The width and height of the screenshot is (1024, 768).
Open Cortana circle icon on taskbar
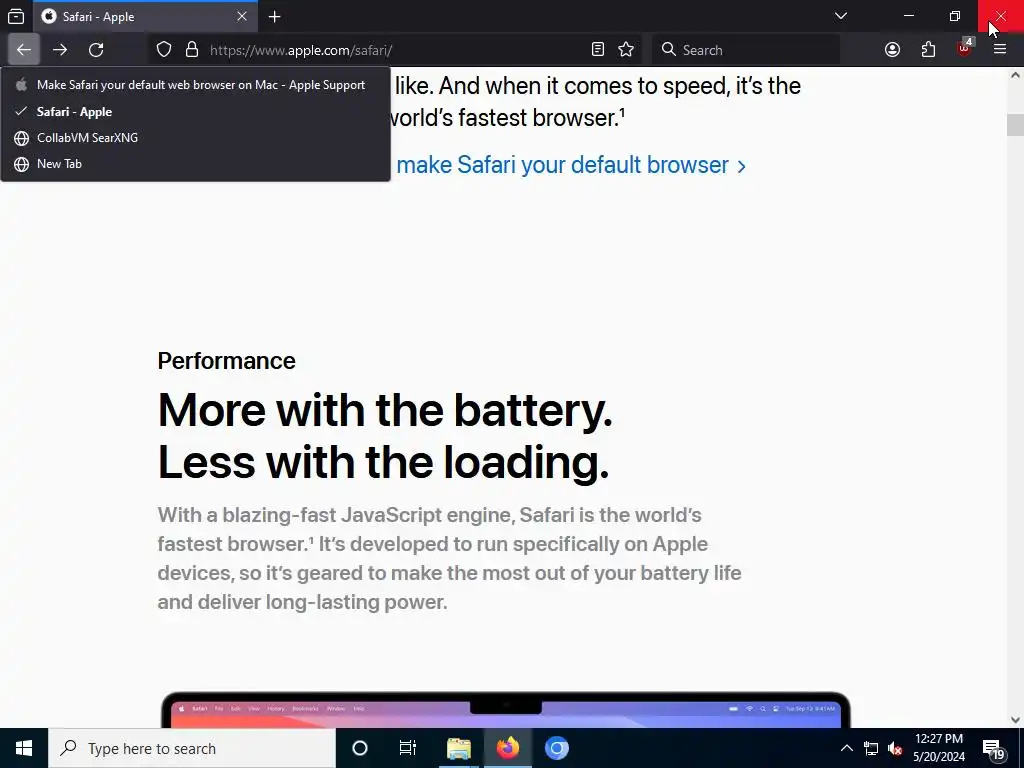360,748
